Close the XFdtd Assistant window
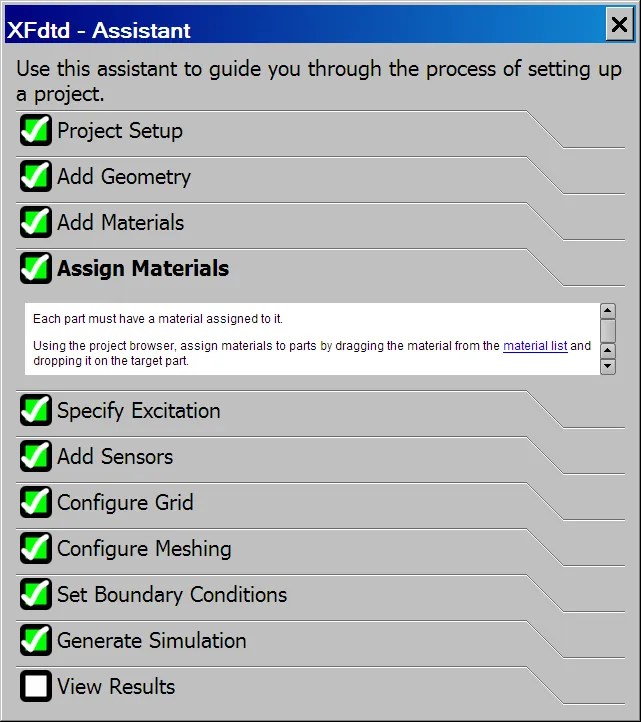The width and height of the screenshot is (641, 722). click(x=619, y=24)
